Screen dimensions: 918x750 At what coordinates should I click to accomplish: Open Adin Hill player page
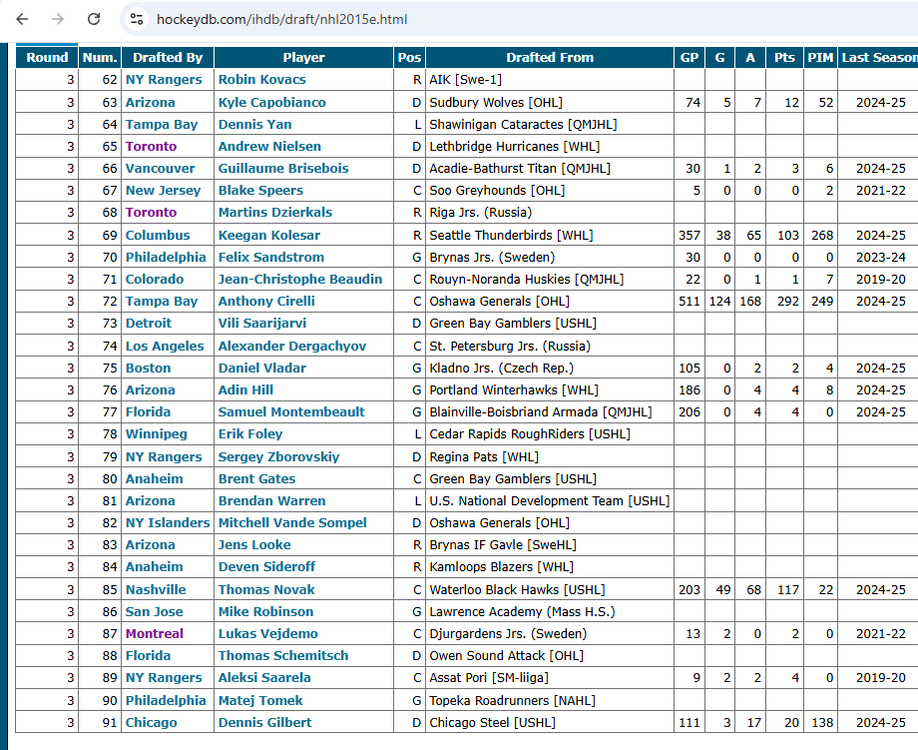point(245,390)
